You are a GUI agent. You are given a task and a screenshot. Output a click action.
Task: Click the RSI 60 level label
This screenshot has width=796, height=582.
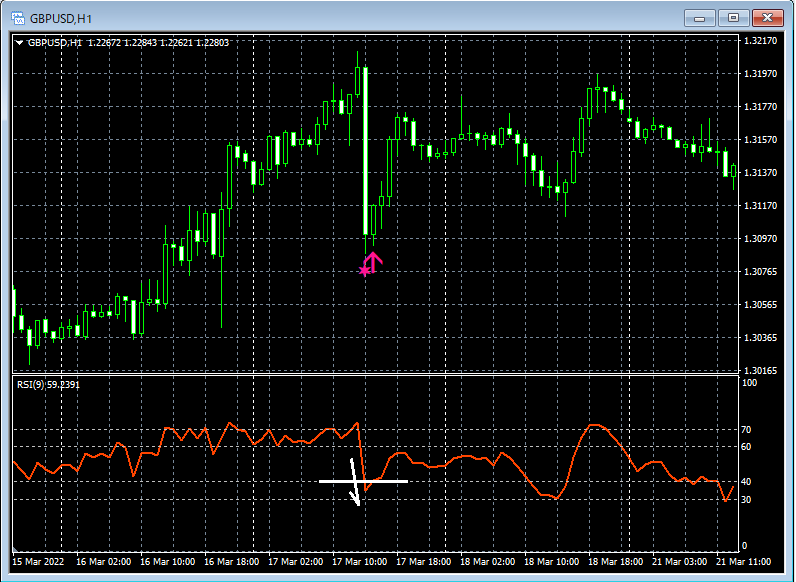coord(746,447)
